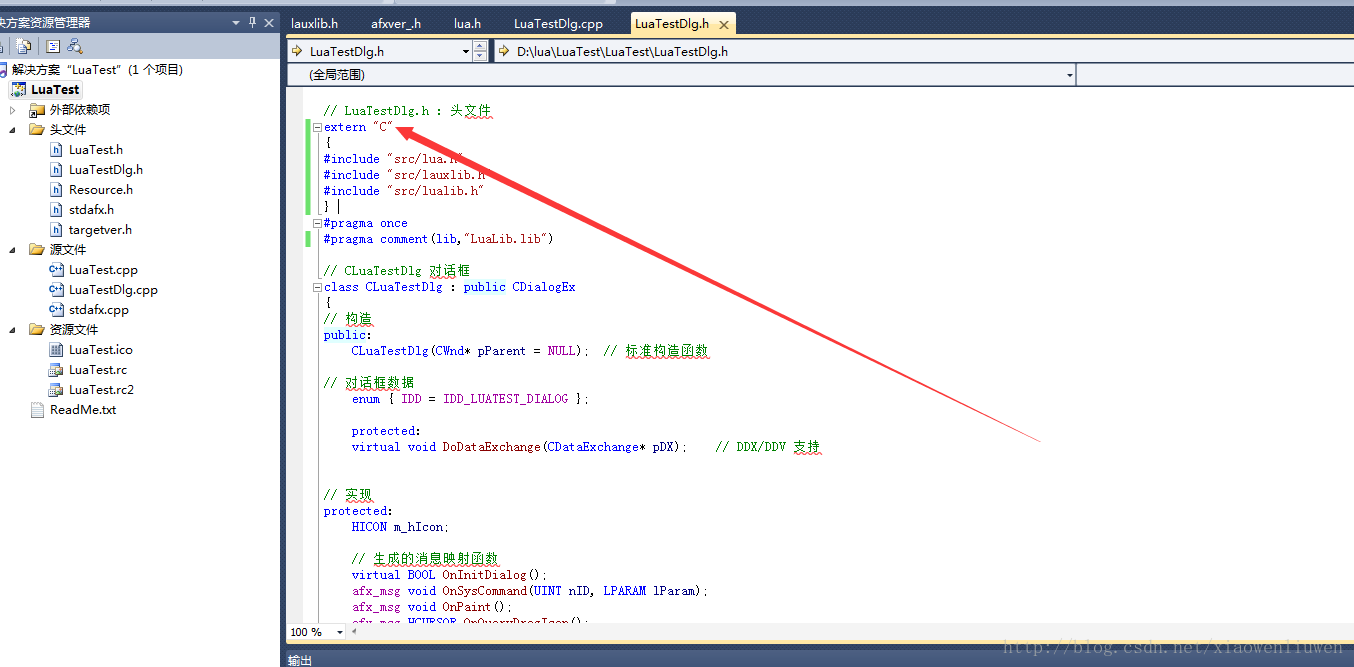Click the LuaTest.h file icon
Screen dimensions: 1354x667
pos(57,149)
